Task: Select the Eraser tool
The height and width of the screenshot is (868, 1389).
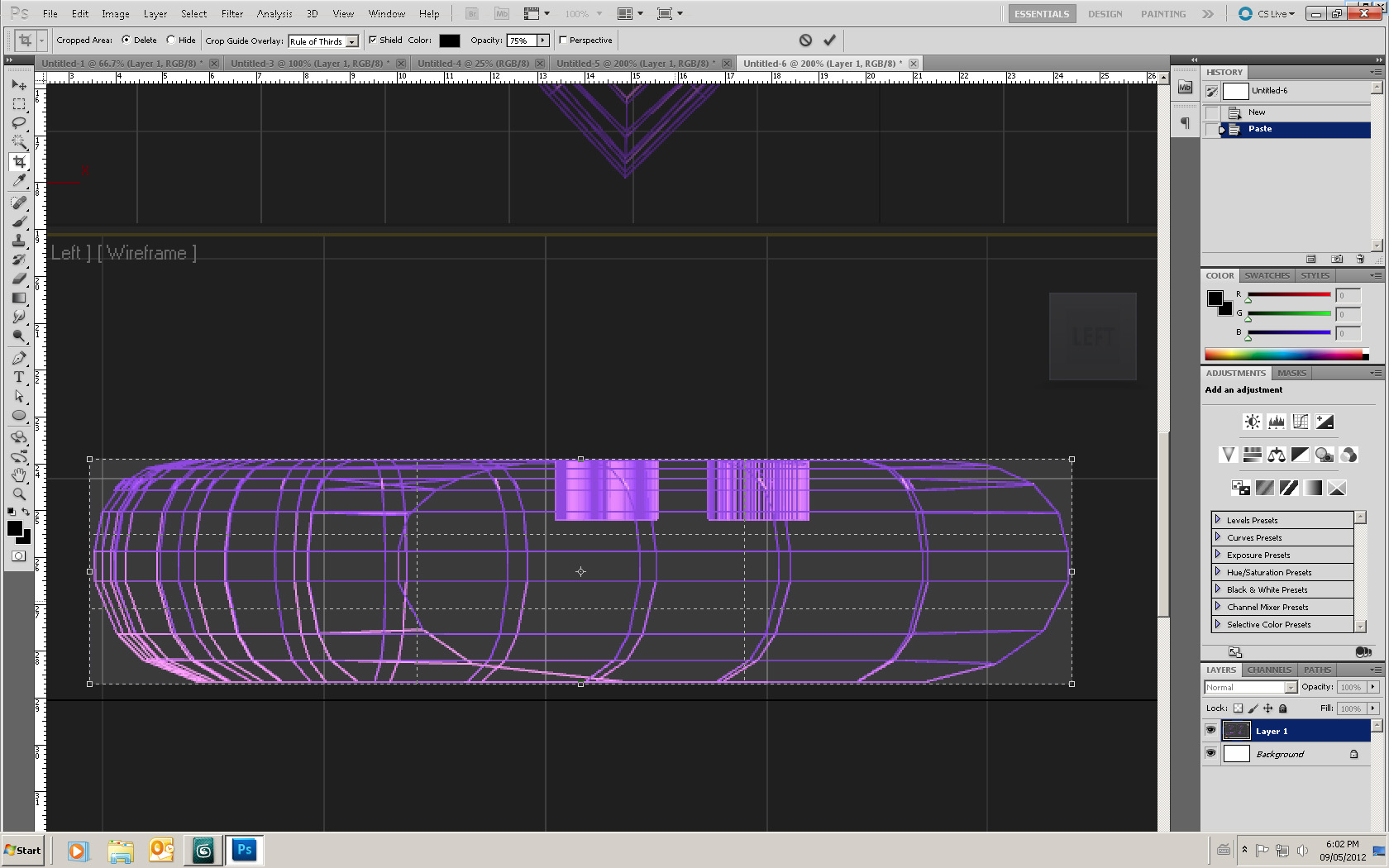Action: point(19,279)
